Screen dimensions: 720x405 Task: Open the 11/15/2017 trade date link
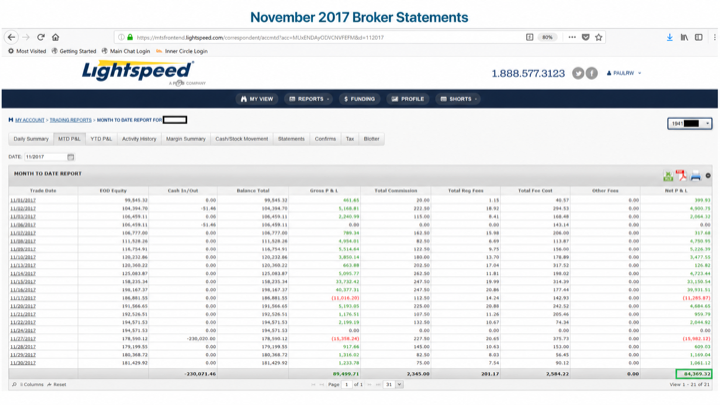[x=23, y=281]
